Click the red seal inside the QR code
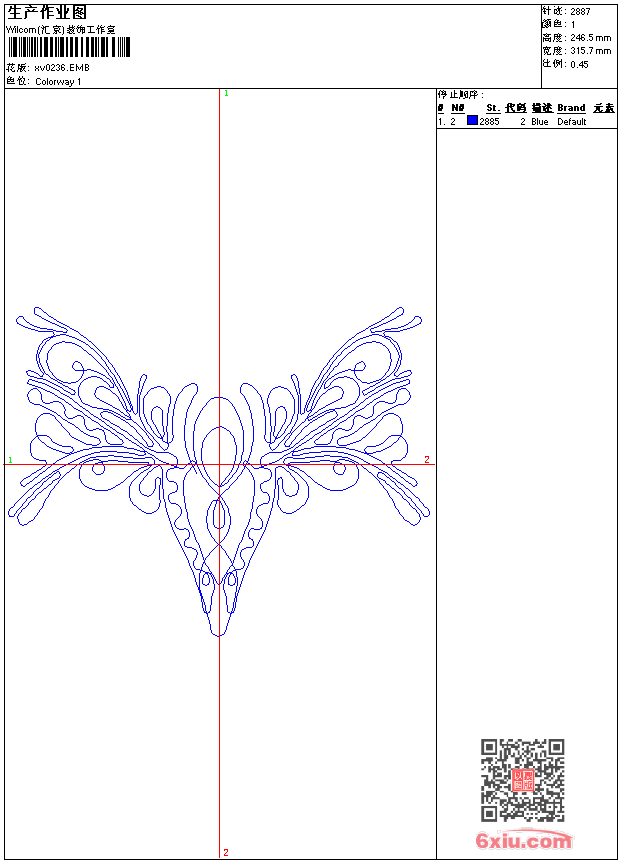 [523, 780]
